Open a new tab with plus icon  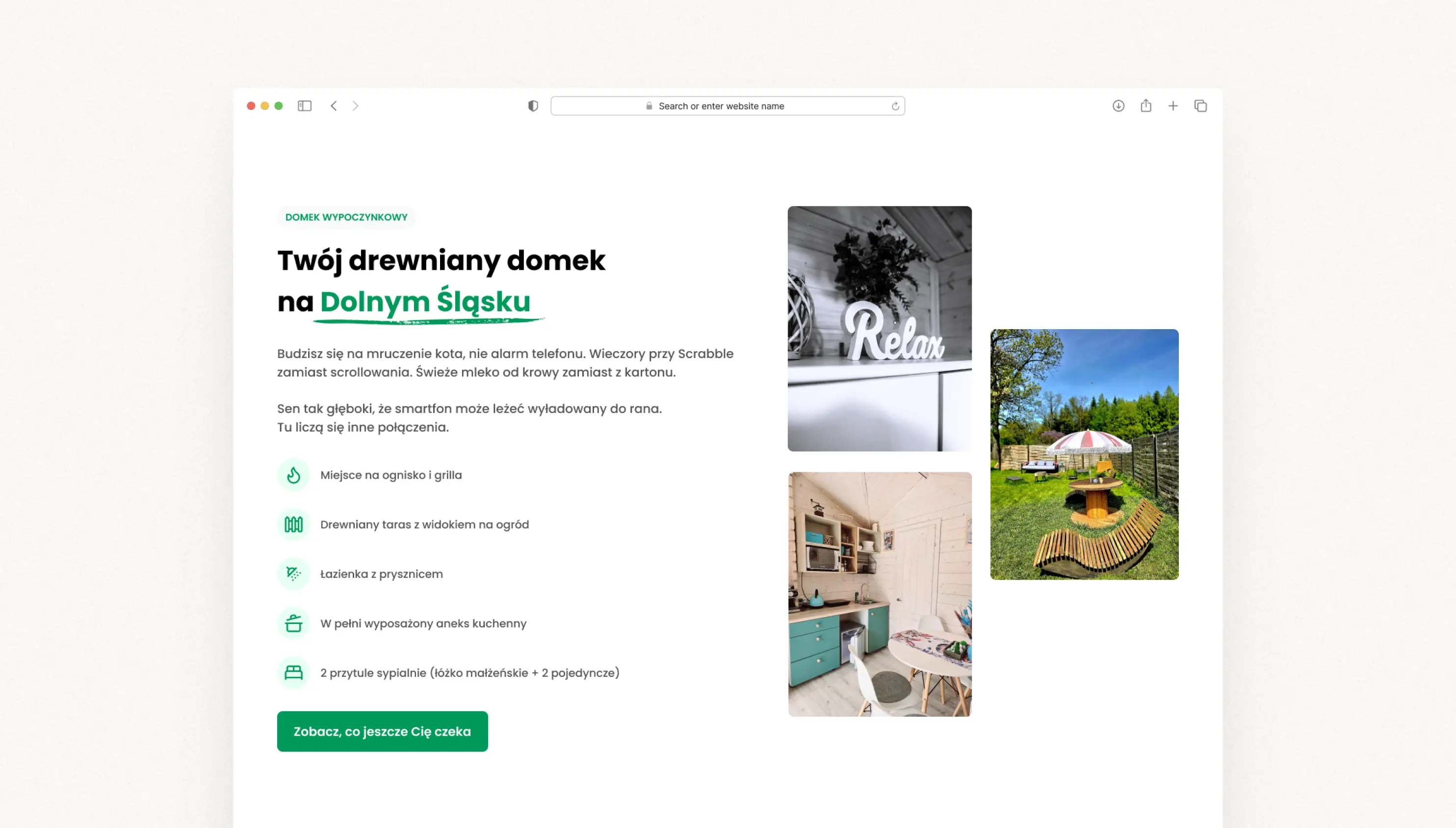(1173, 106)
